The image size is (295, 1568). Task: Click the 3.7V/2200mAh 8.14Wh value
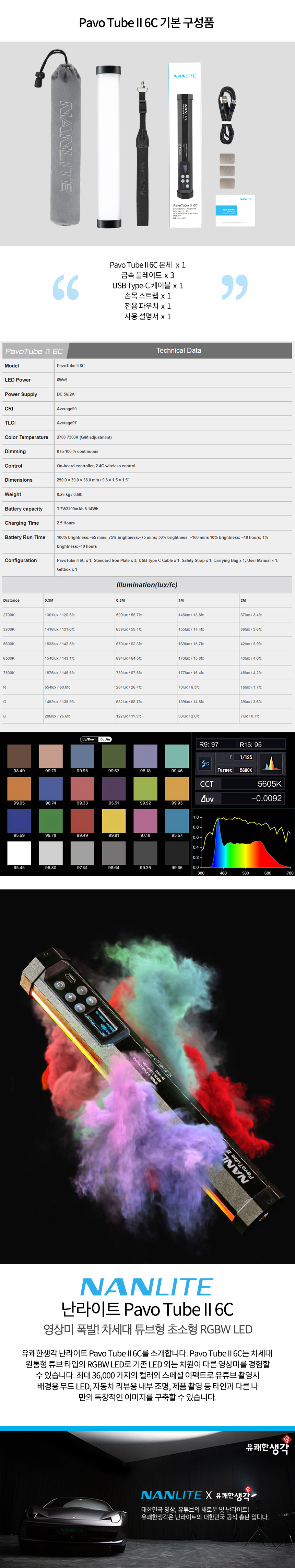point(77,509)
